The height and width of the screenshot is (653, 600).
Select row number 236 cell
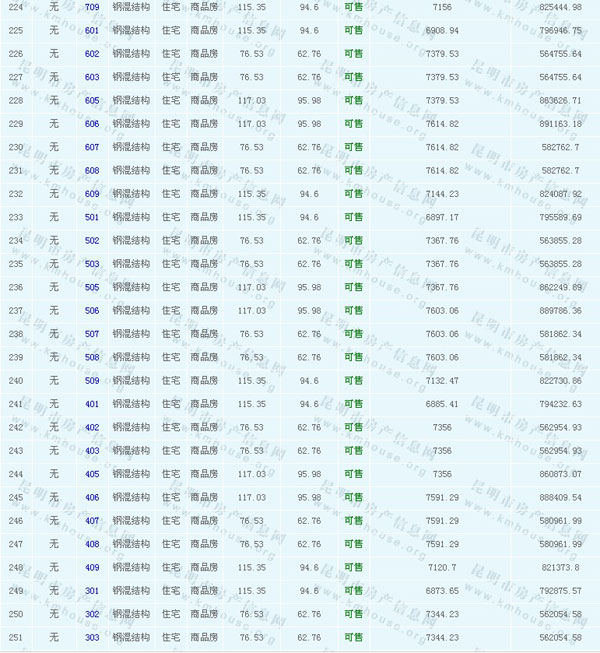pos(15,287)
